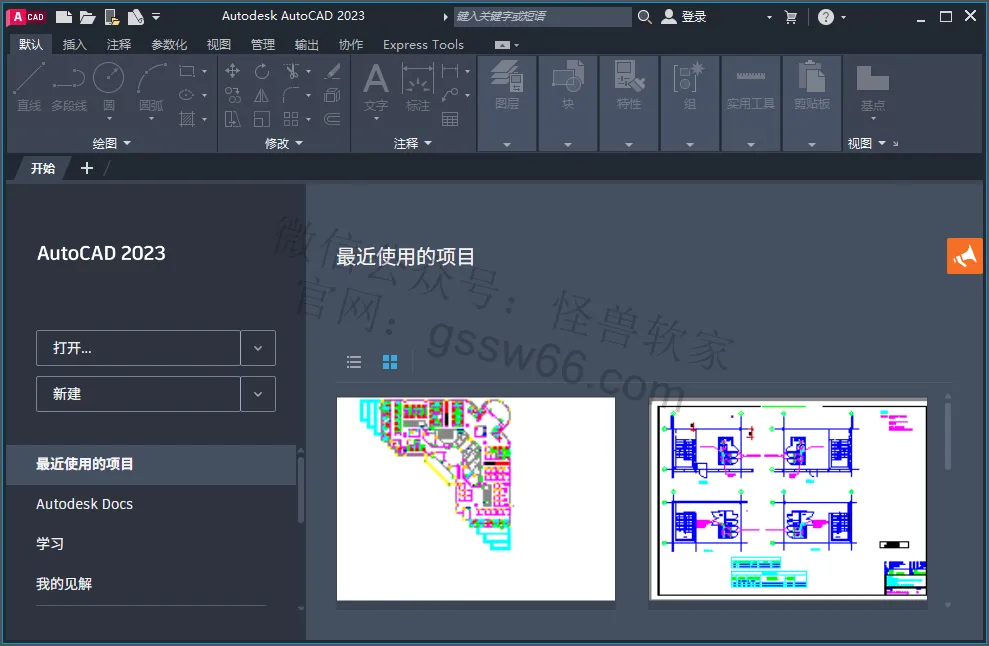Click the Move tool icon

[x=233, y=71]
